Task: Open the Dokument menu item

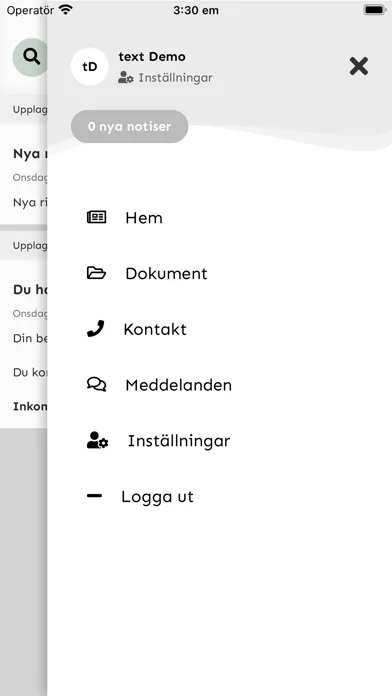Action: coord(166,273)
